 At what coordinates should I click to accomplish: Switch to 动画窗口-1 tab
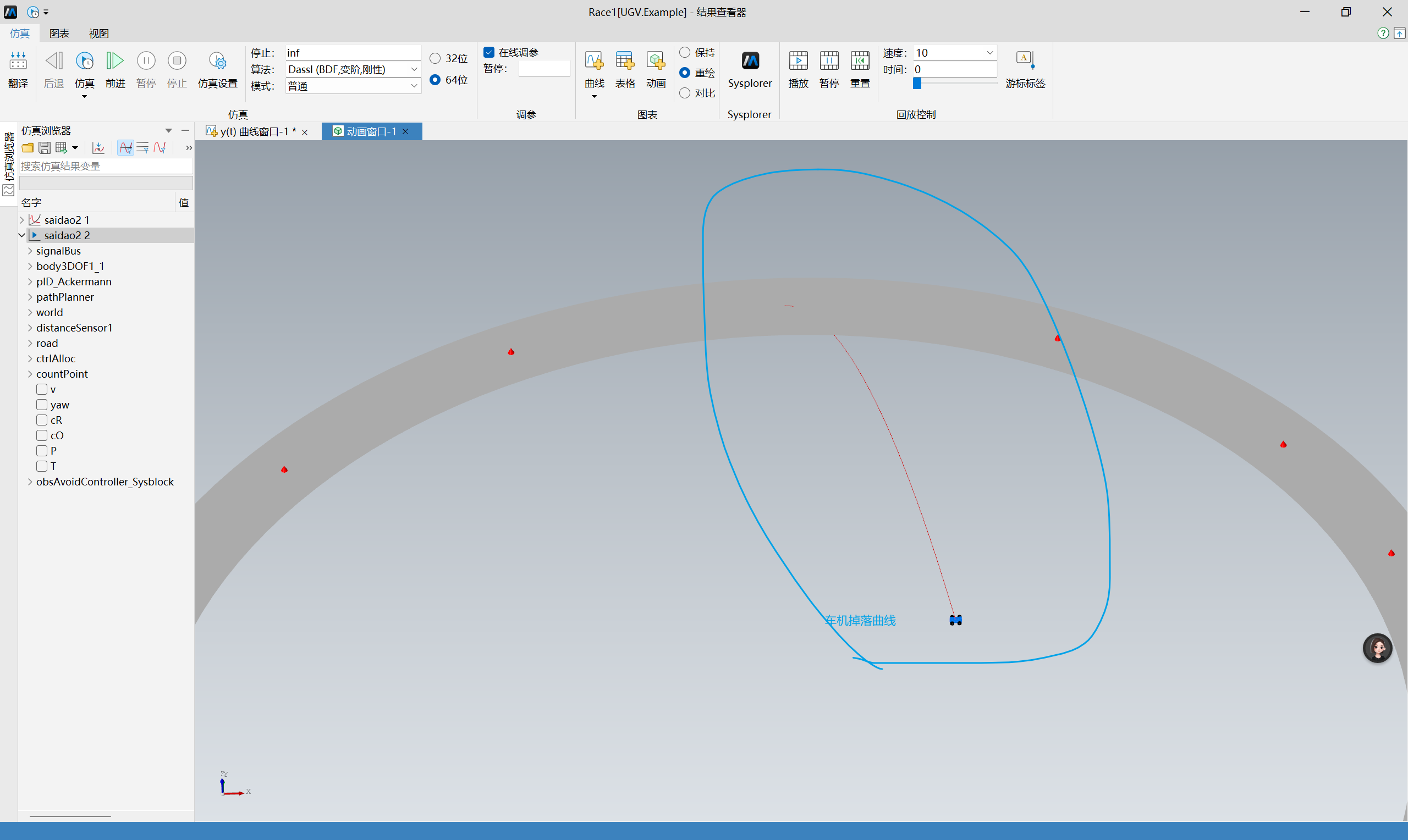[371, 131]
